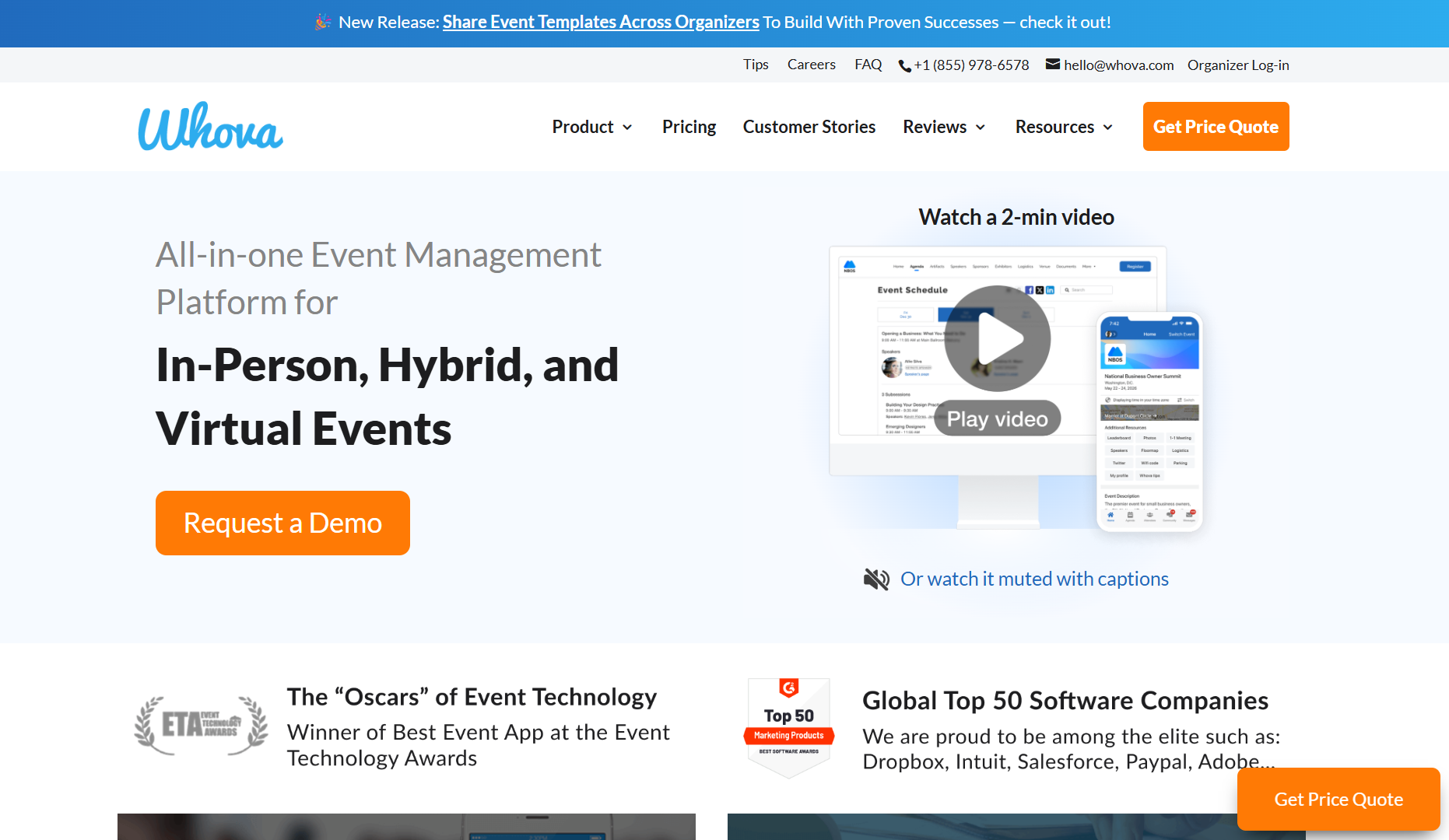
Task: Click the ETA Event Technology Awards badge
Action: 201,726
